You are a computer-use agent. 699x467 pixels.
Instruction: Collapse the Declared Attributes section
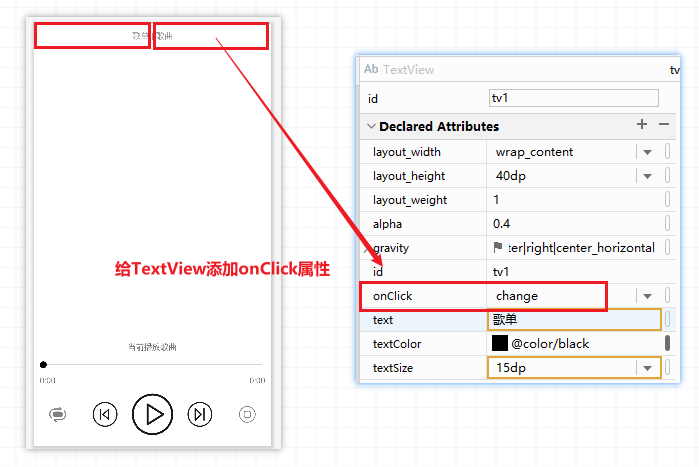tap(371, 127)
